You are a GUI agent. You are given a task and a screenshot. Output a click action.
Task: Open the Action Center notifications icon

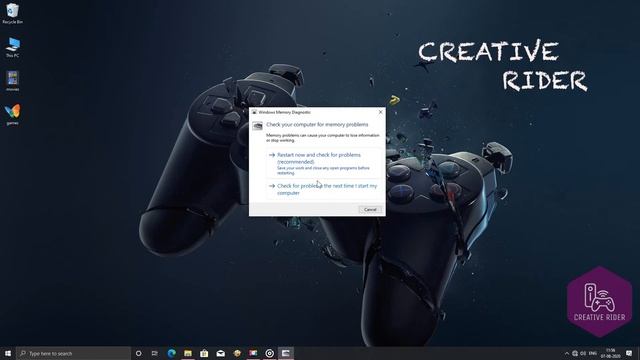[x=629, y=353]
